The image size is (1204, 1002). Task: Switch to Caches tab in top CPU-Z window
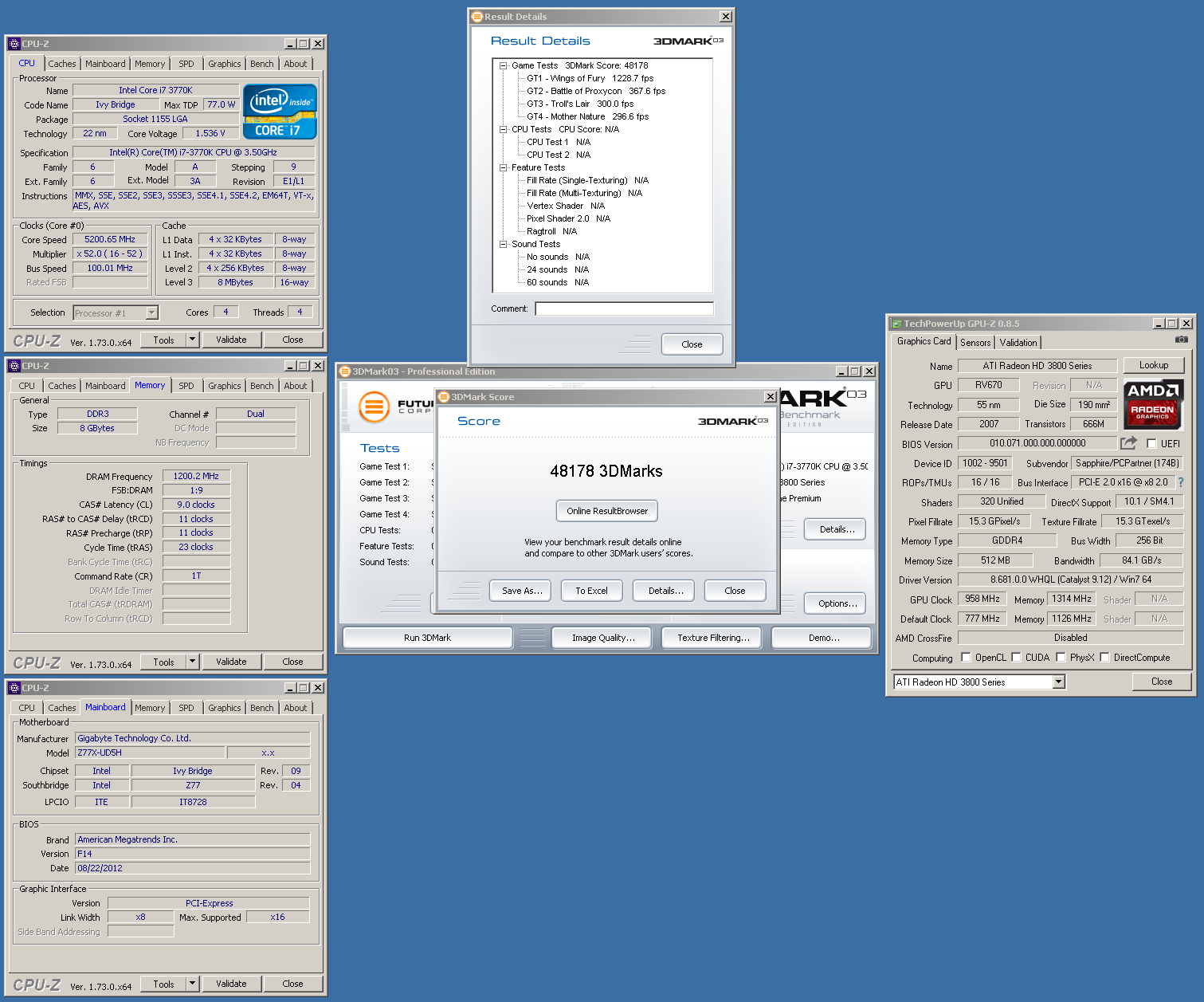click(62, 64)
